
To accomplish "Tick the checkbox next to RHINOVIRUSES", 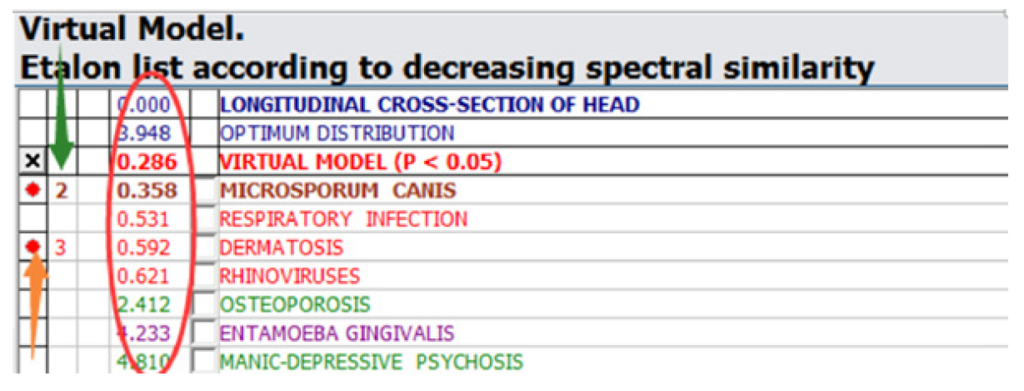I will coord(207,275).
